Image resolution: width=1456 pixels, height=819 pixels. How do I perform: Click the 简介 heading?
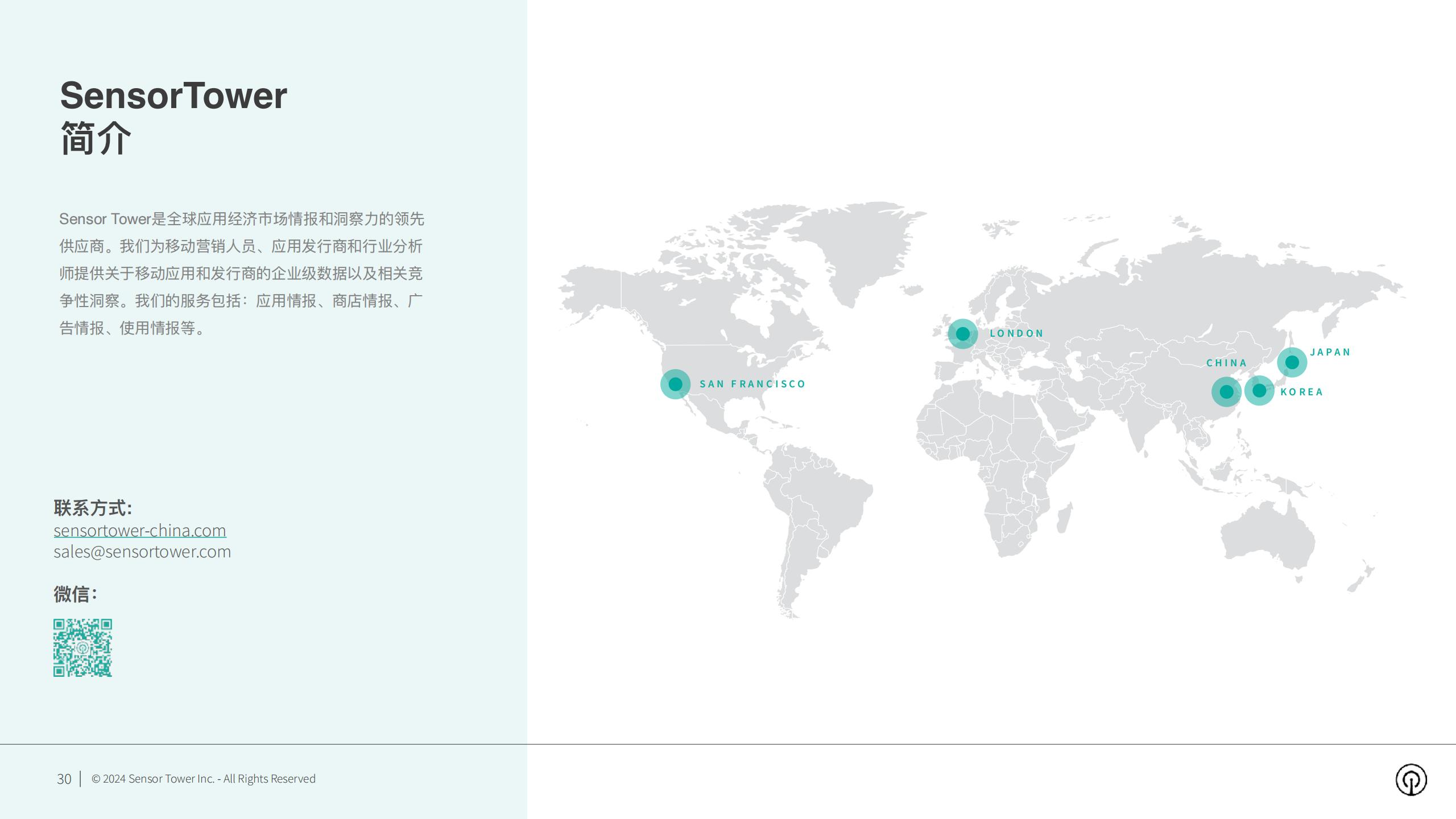point(96,138)
